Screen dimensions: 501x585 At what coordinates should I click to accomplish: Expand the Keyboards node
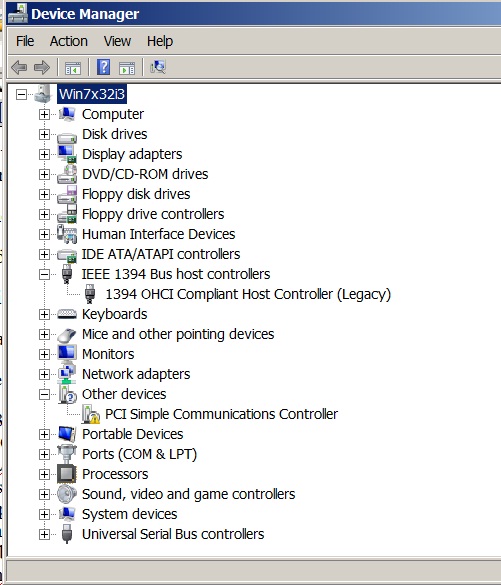(x=44, y=314)
